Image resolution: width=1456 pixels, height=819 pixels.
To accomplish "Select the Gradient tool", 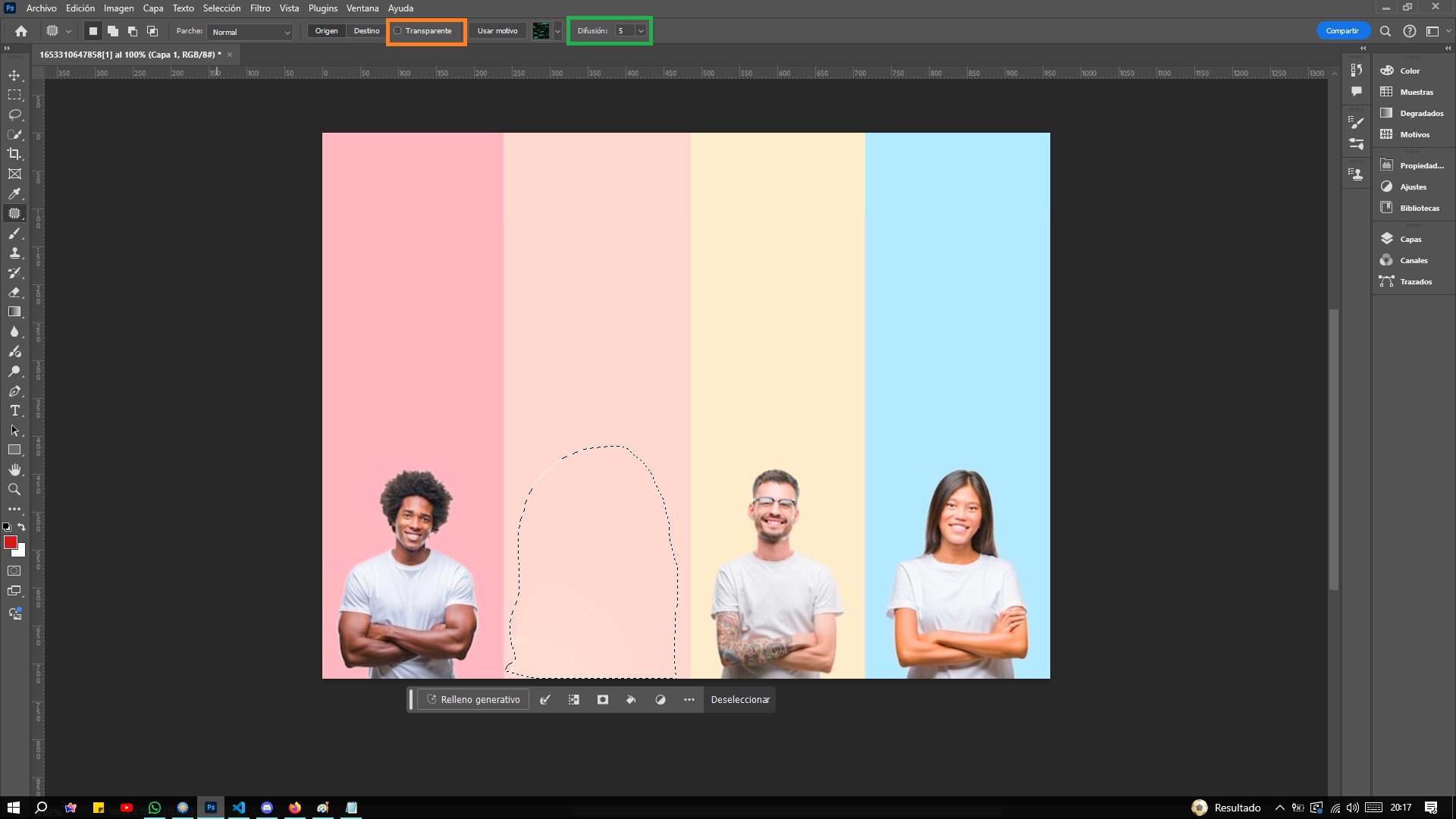I will pyautogui.click(x=14, y=312).
